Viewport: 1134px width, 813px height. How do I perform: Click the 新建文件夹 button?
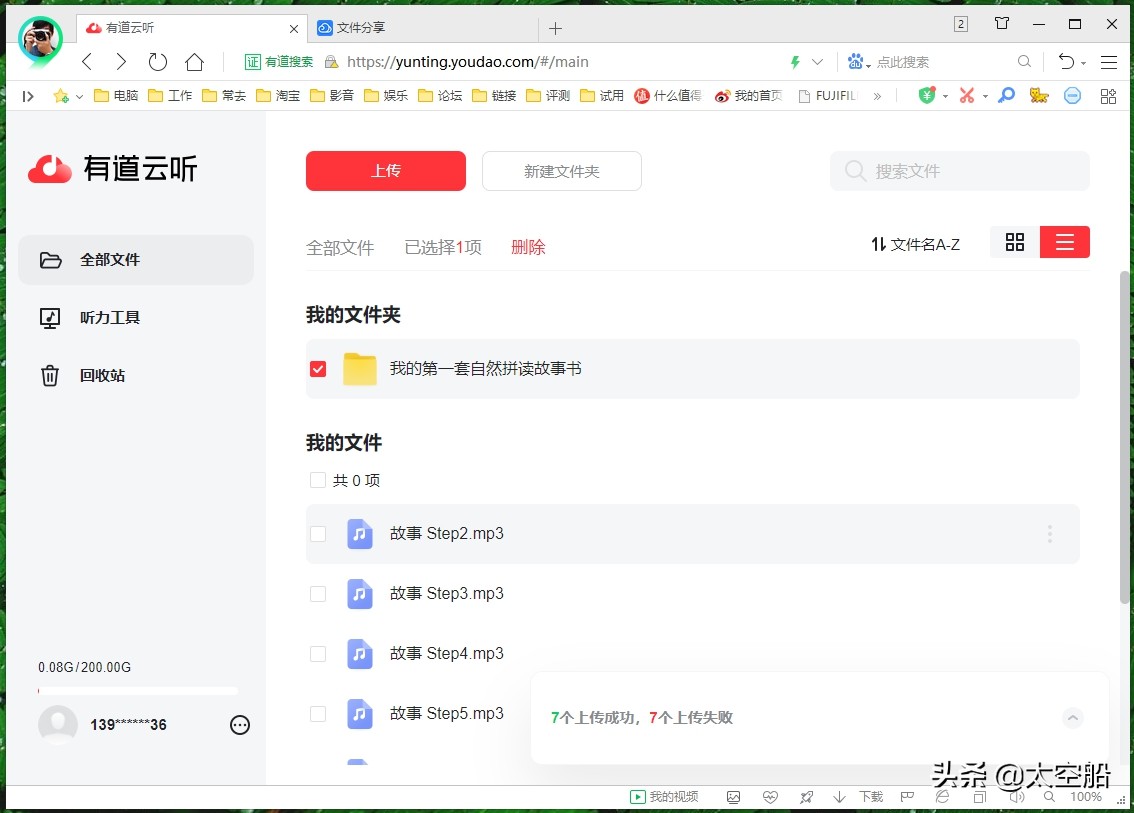click(x=561, y=171)
